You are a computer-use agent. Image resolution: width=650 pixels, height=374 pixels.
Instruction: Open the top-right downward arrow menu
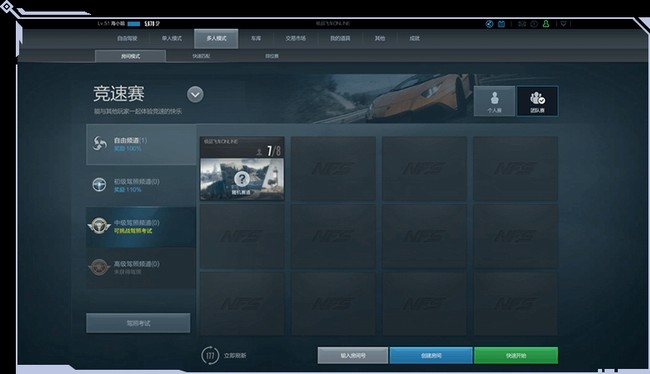pos(563,24)
